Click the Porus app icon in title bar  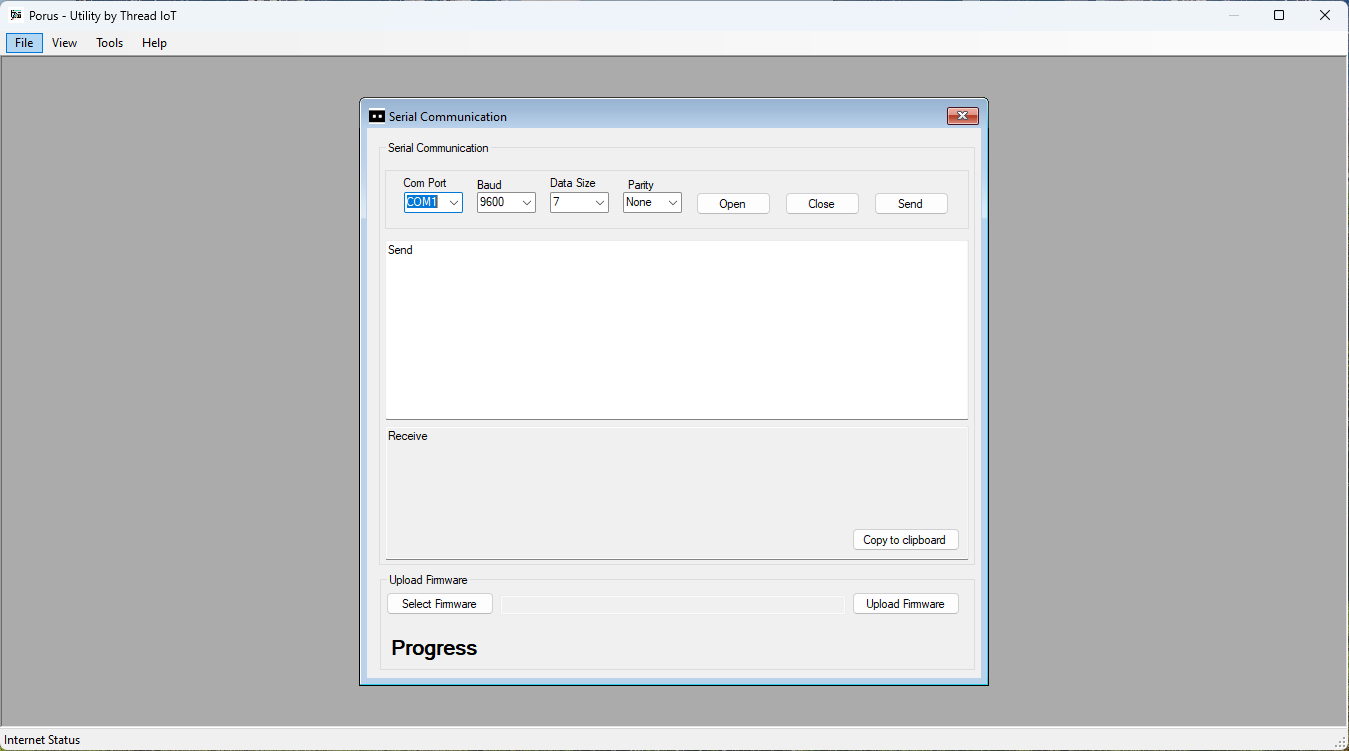(x=16, y=15)
